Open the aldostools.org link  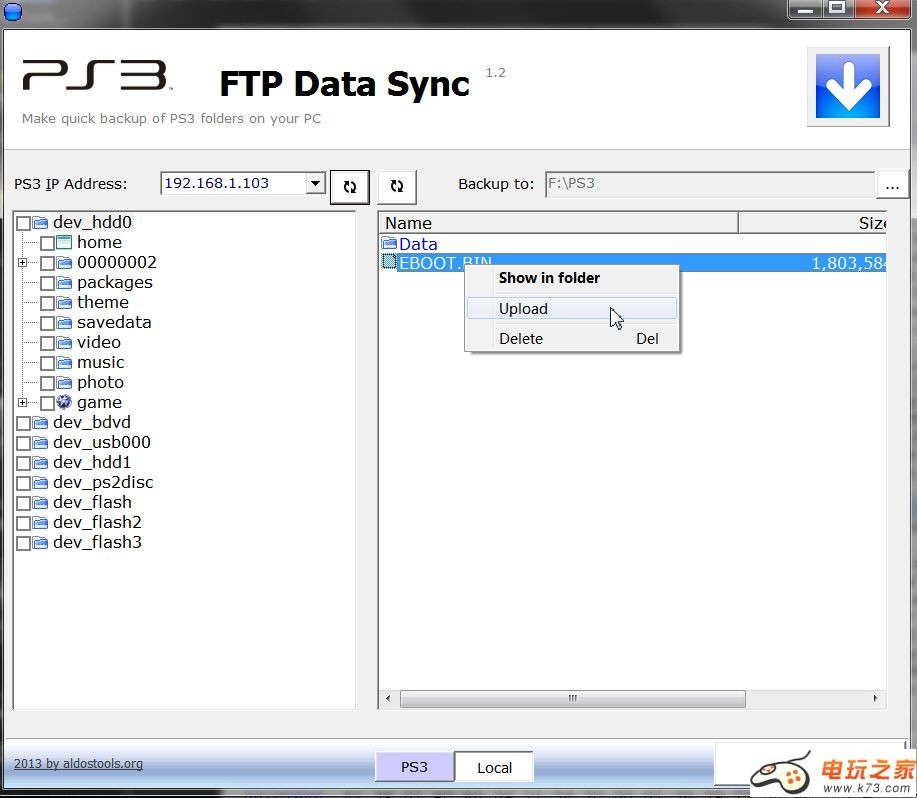click(78, 764)
